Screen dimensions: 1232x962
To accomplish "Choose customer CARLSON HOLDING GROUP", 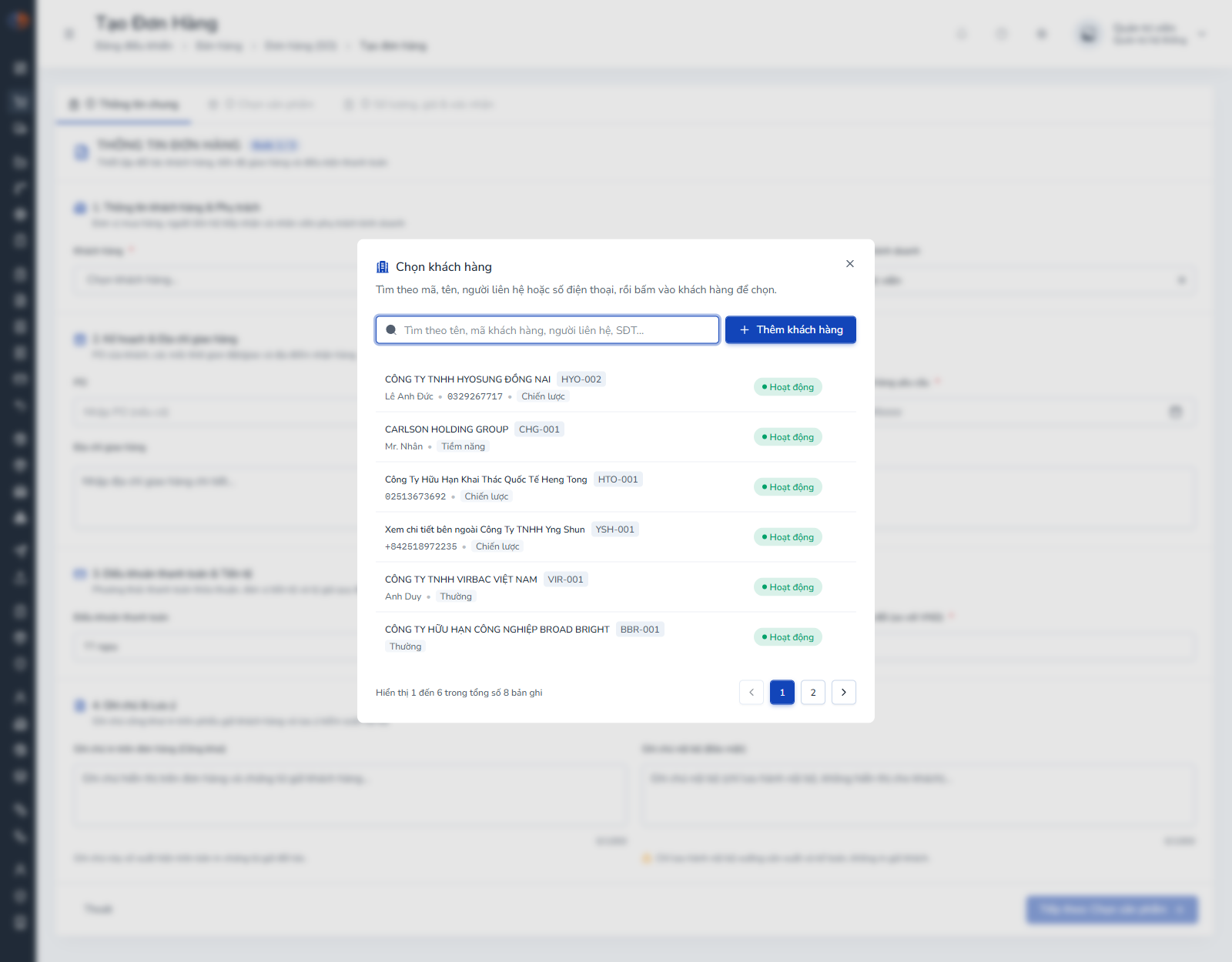I will tap(616, 437).
